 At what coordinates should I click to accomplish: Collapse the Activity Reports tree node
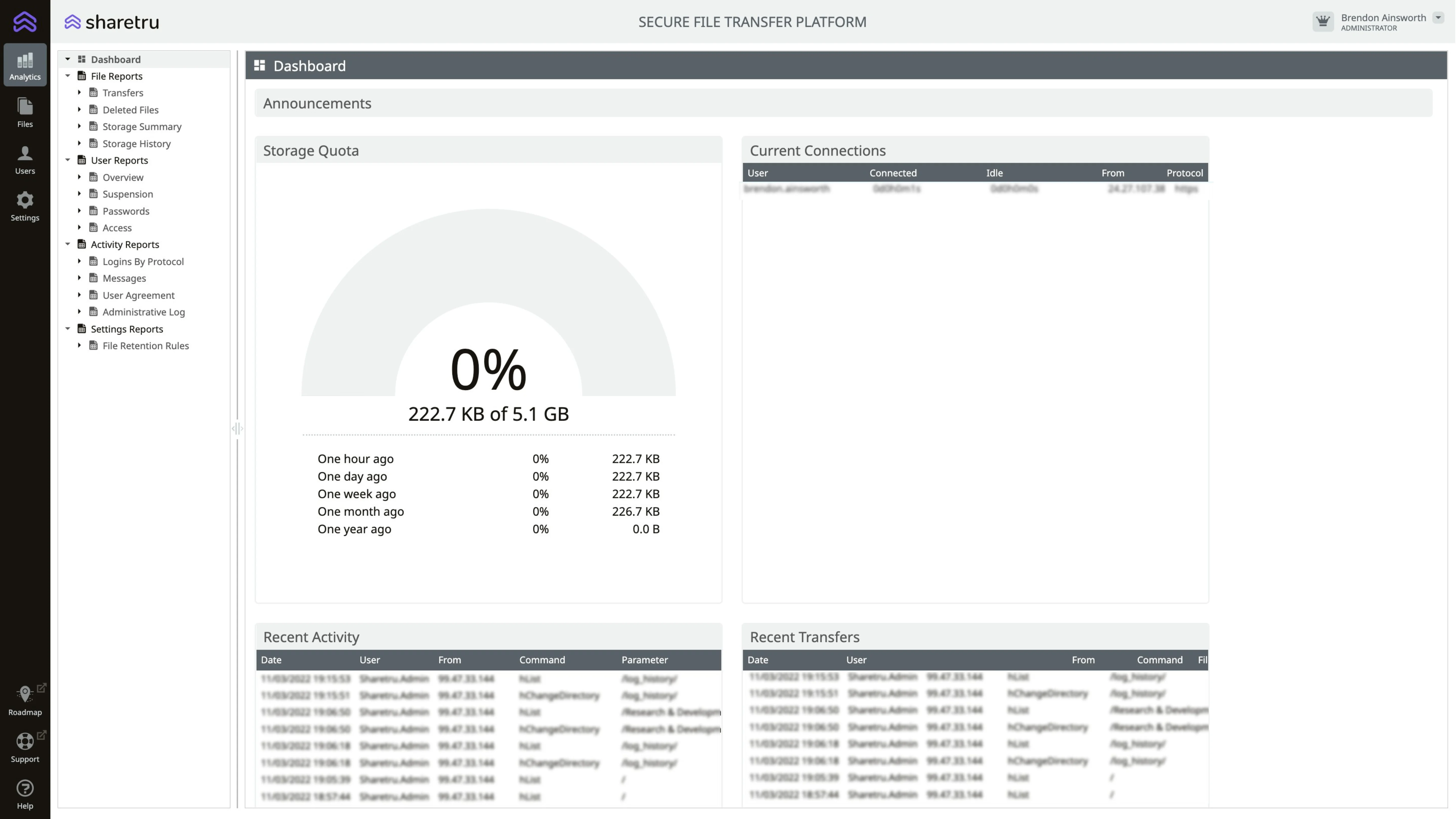pos(68,244)
